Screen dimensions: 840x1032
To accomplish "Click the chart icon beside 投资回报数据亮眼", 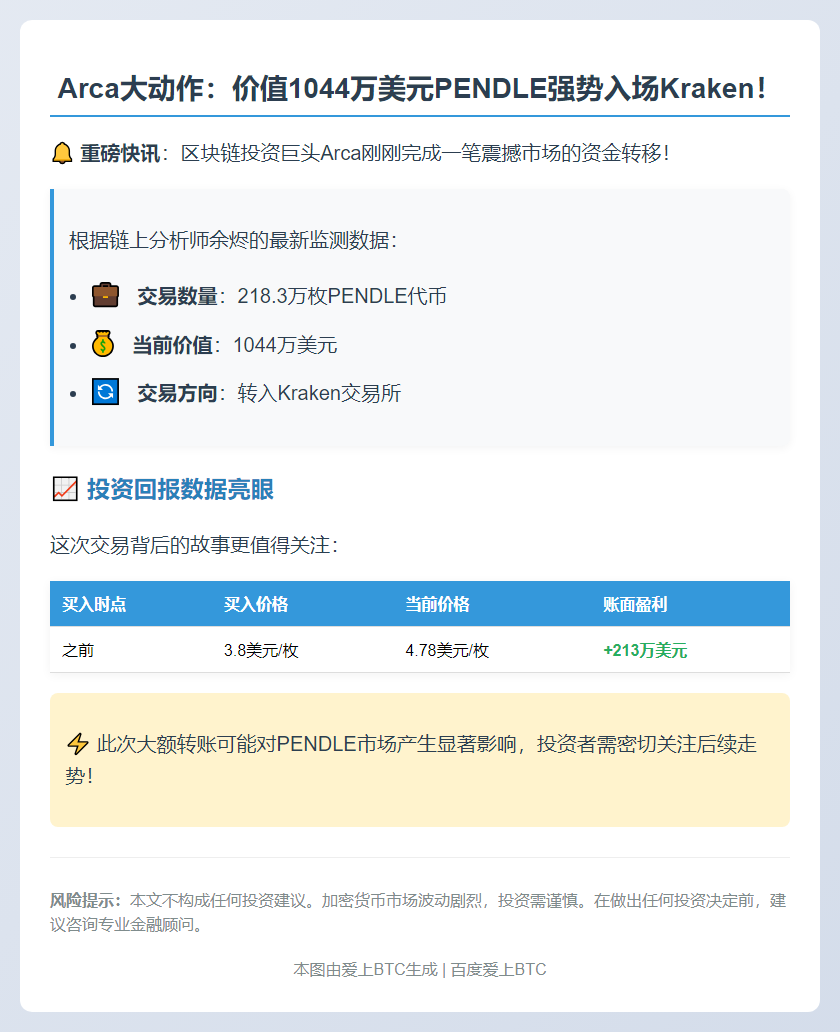I will tap(65, 489).
